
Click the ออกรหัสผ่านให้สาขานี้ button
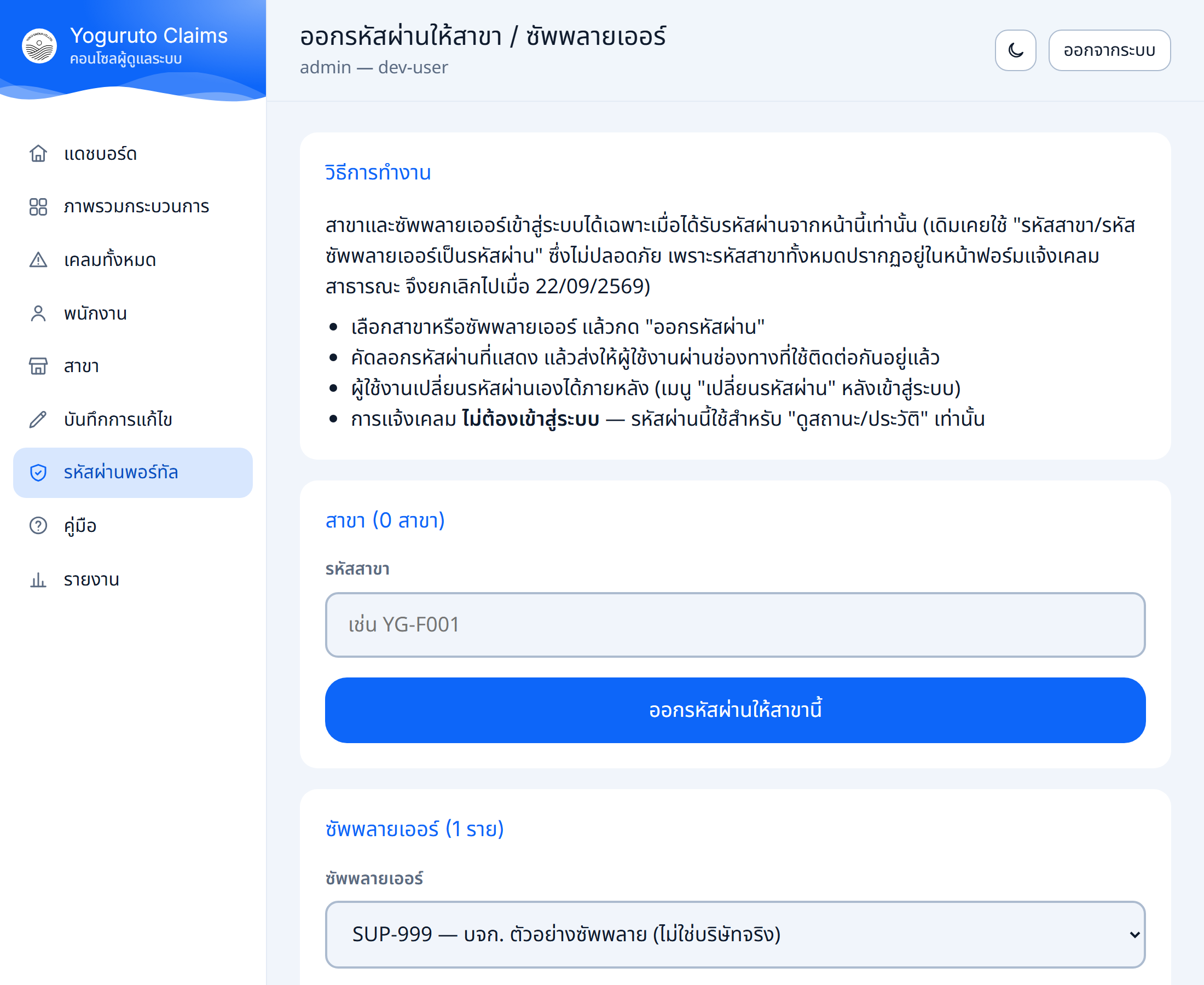[736, 710]
